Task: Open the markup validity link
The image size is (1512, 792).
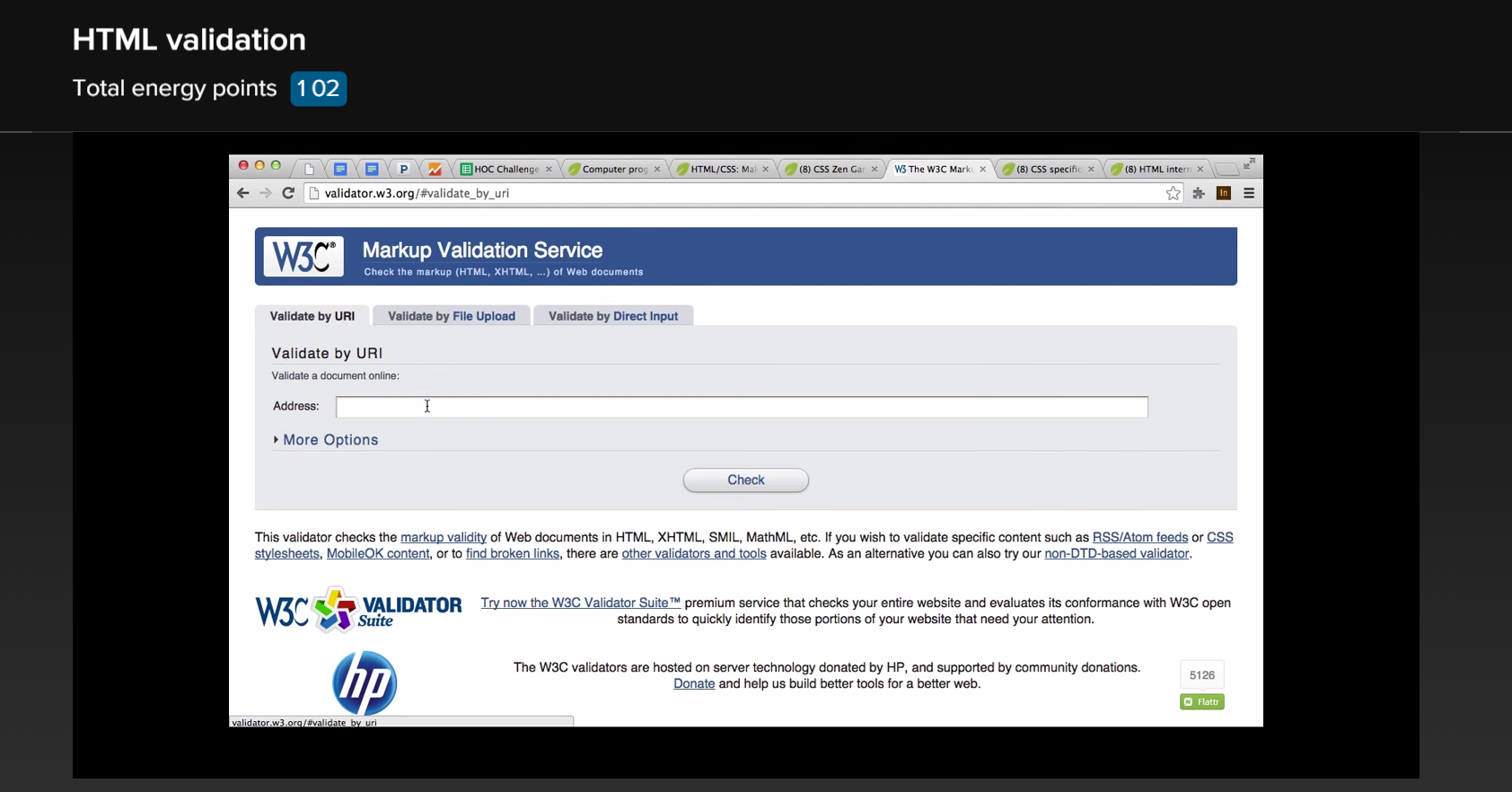Action: 444,537
